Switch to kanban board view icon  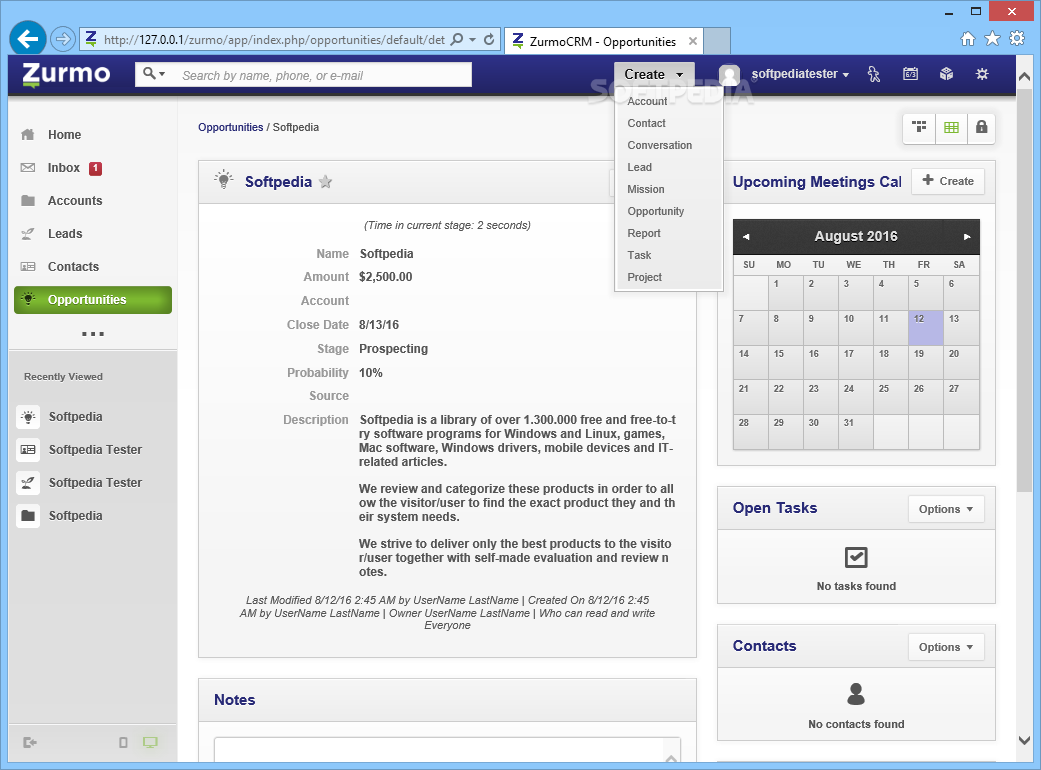click(x=919, y=127)
